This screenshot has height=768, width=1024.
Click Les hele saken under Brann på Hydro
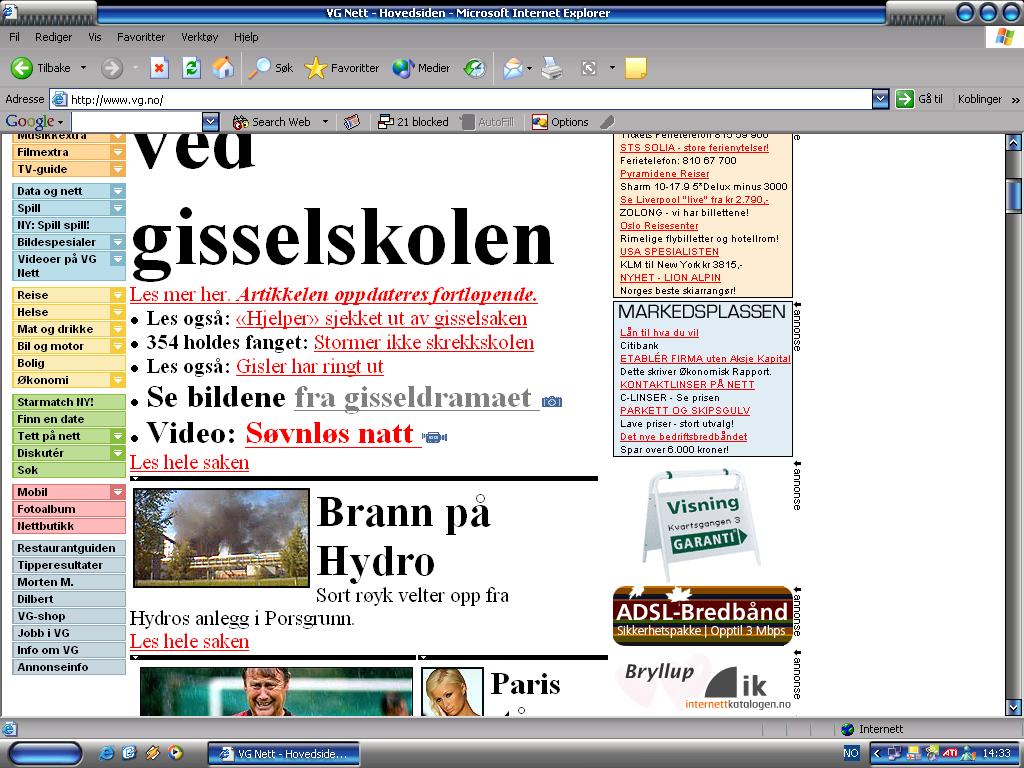click(x=189, y=641)
